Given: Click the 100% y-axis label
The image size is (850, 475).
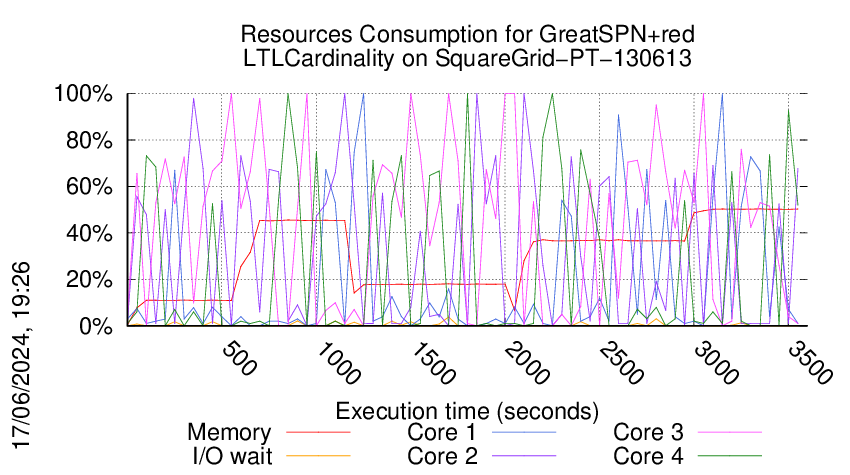Looking at the screenshot, I should coord(83,94).
